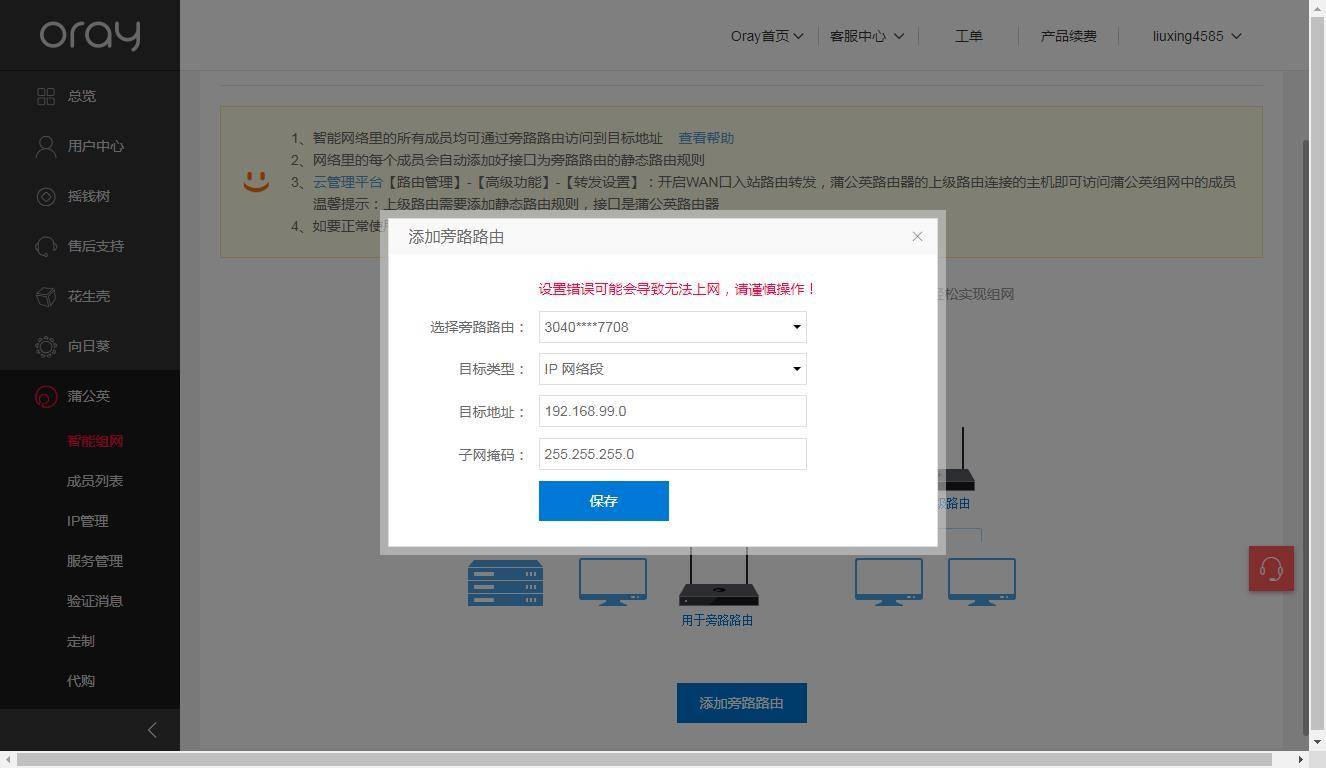Screen dimensions: 1326x768
Task: Click the 保存 save button
Action: [x=603, y=500]
